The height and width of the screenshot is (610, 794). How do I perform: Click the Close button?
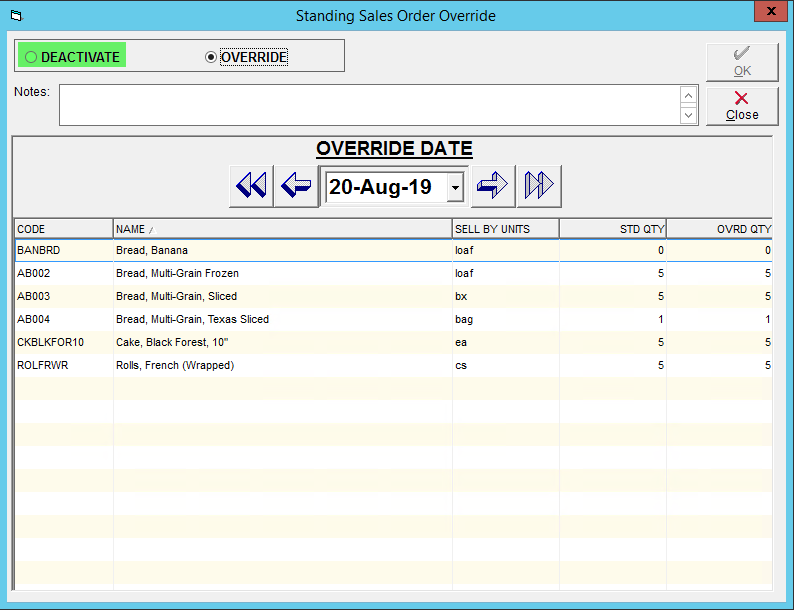pyautogui.click(x=742, y=106)
